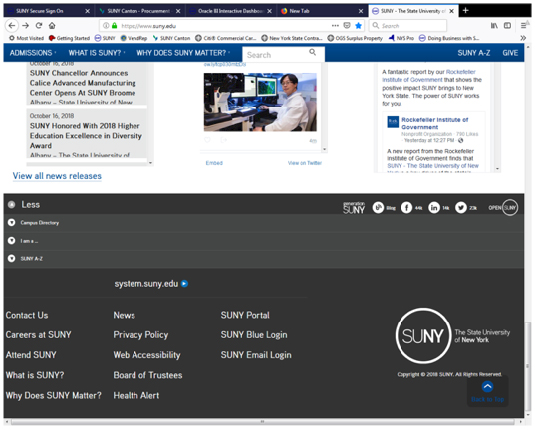Click the large SUNY circle logo in footer
535x430 pixels.
point(423,336)
